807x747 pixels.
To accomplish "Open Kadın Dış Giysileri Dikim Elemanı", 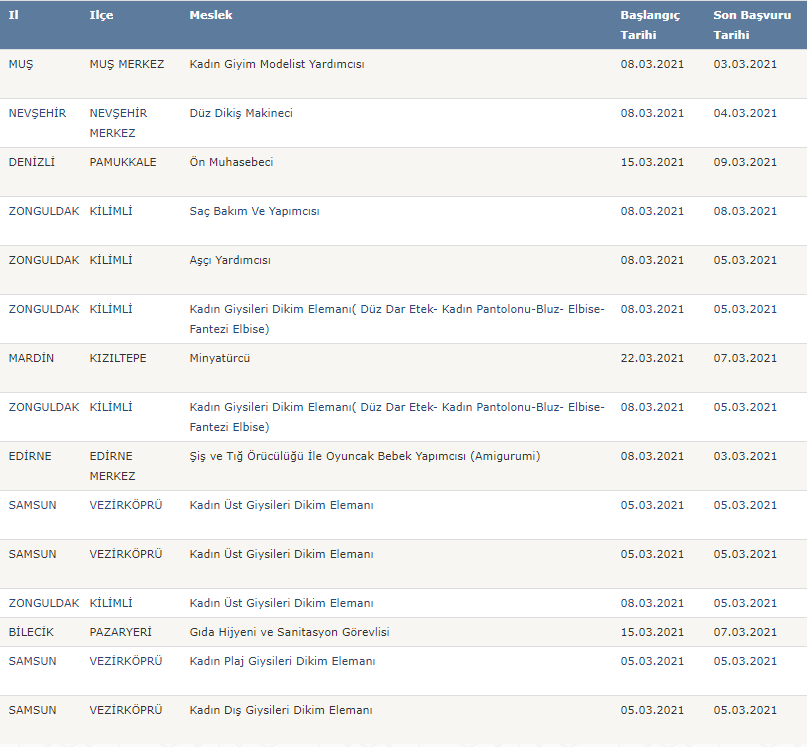I will click(x=281, y=710).
